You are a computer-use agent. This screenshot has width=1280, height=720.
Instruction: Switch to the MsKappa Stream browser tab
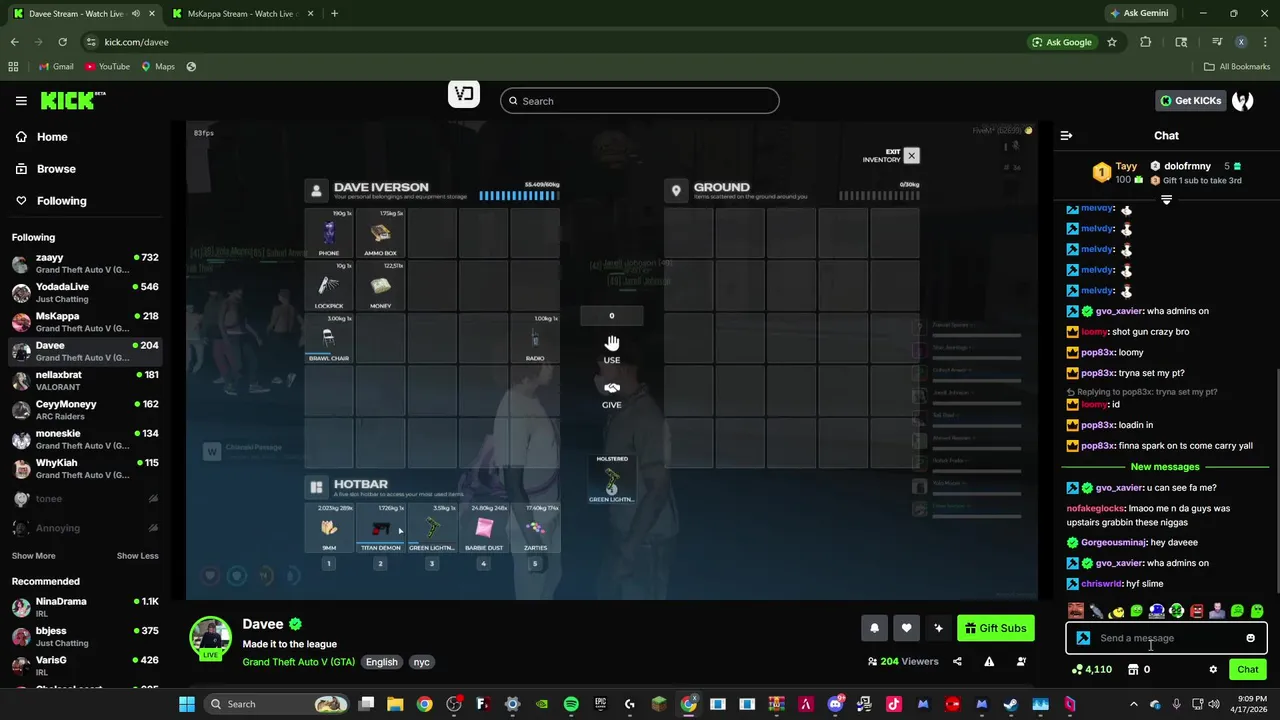pyautogui.click(x=241, y=14)
